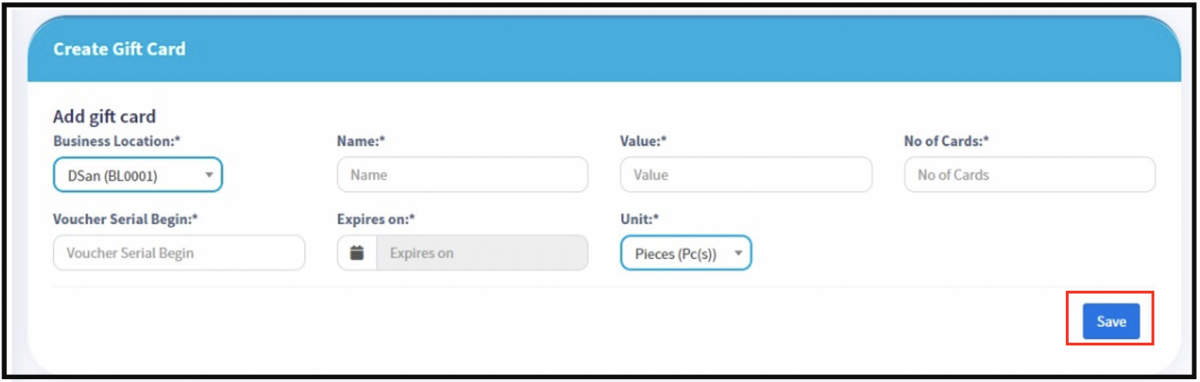The height and width of the screenshot is (382, 1200).
Task: Click the Save button
Action: click(1111, 322)
